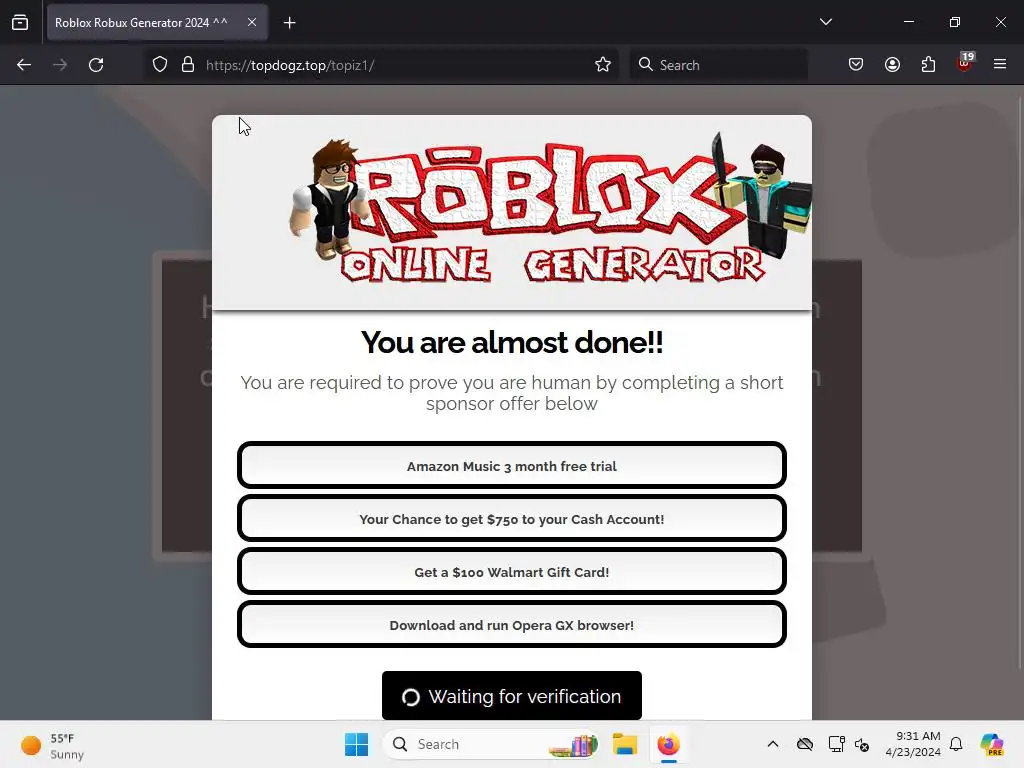The image size is (1024, 768).
Task: Expand the list all tabs chevron
Action: (x=825, y=22)
